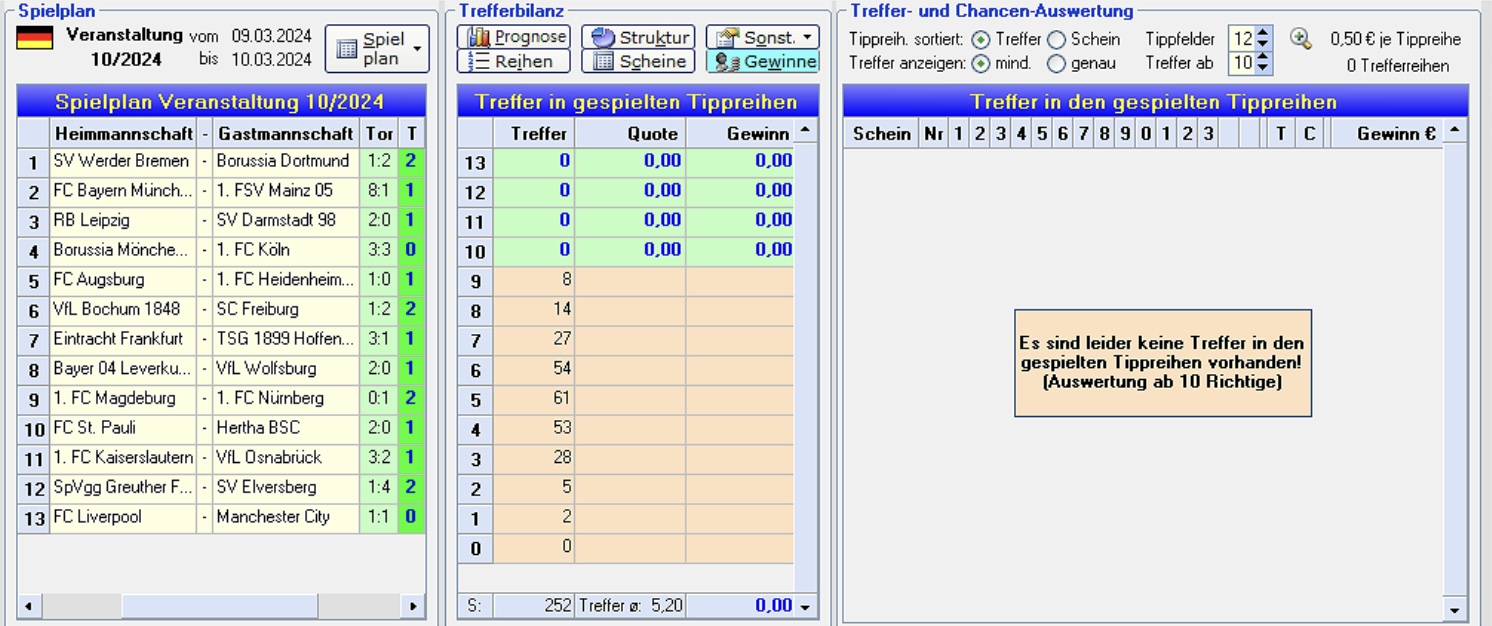Select the 'FC St. Pauli' cell

pos(123,428)
